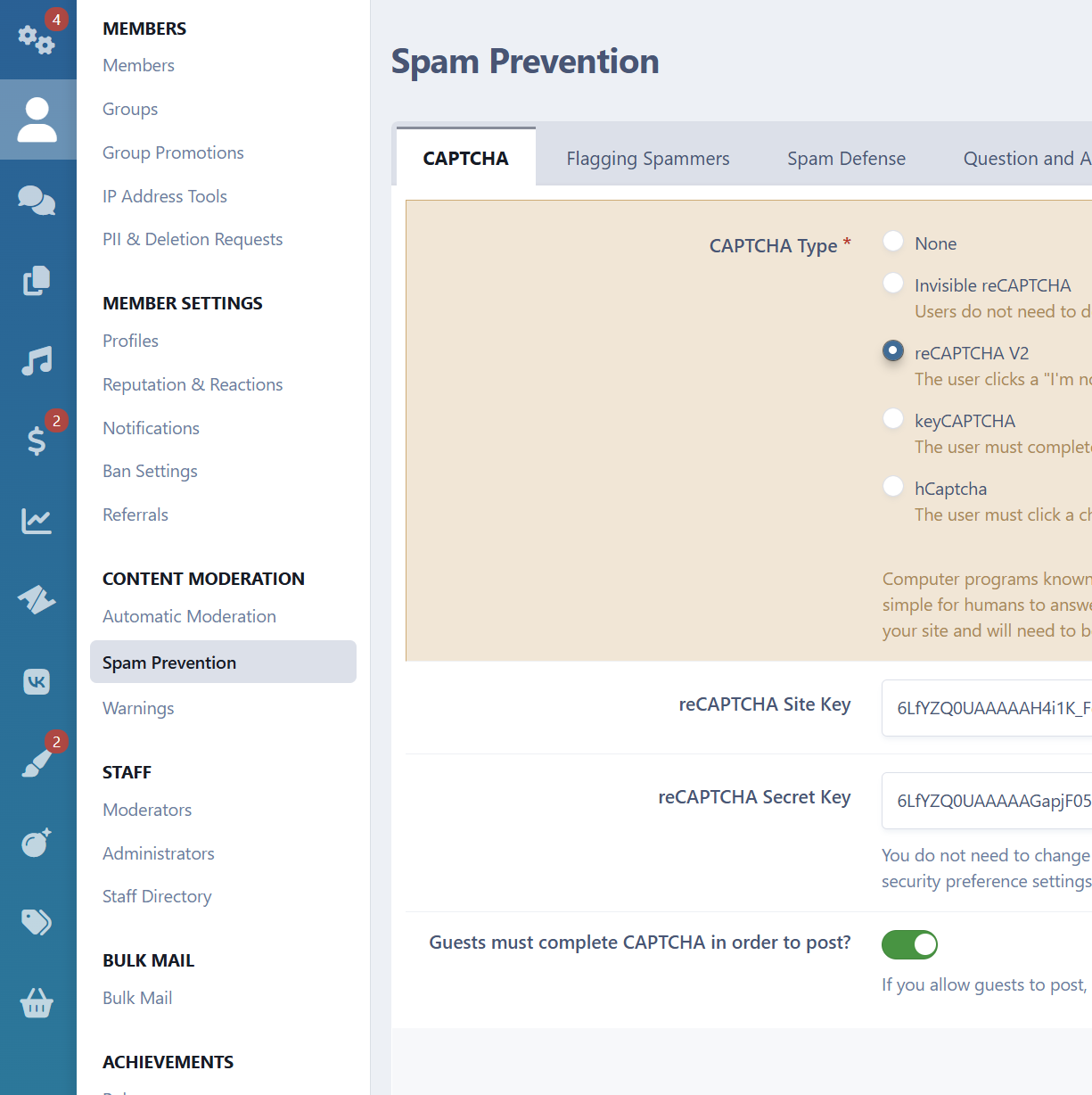Click the VK logo sidebar icon
1092x1095 pixels.
click(37, 682)
